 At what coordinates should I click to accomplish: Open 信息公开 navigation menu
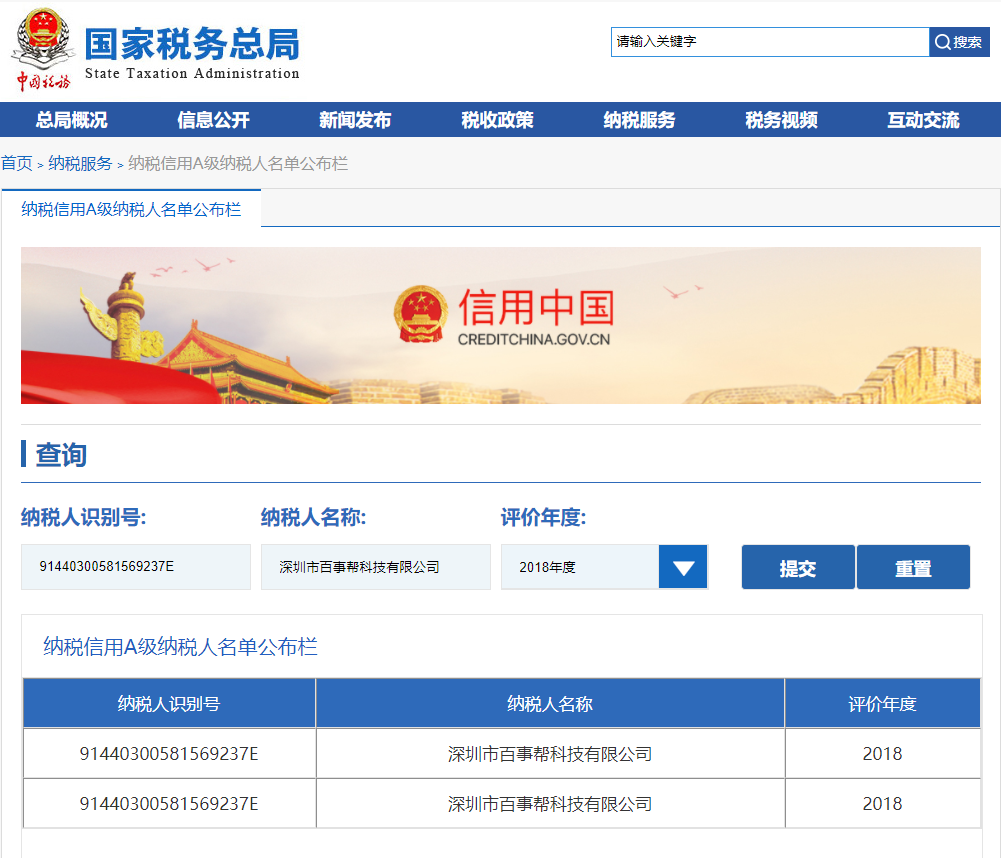click(x=213, y=120)
